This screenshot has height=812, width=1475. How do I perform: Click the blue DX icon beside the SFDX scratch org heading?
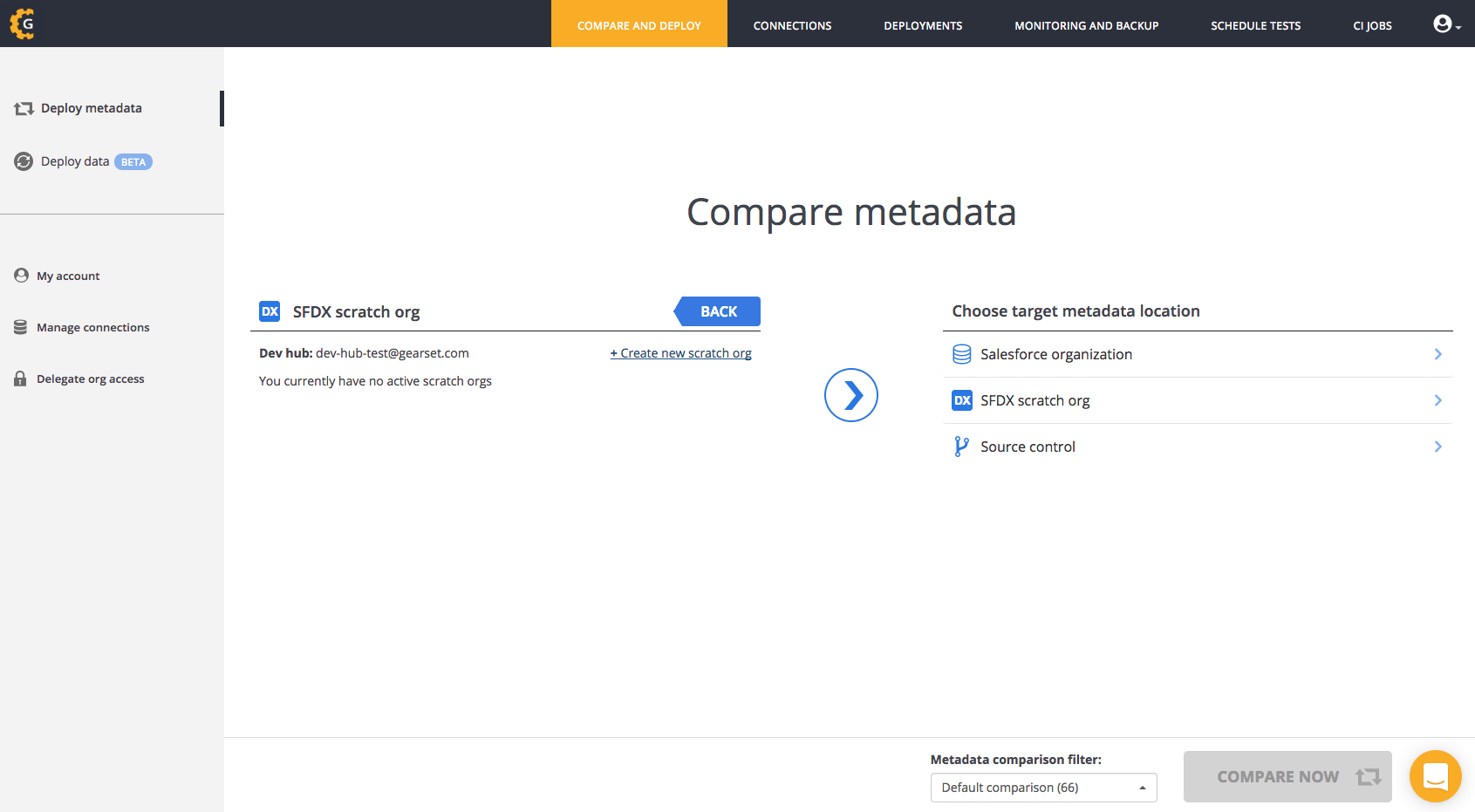[270, 311]
